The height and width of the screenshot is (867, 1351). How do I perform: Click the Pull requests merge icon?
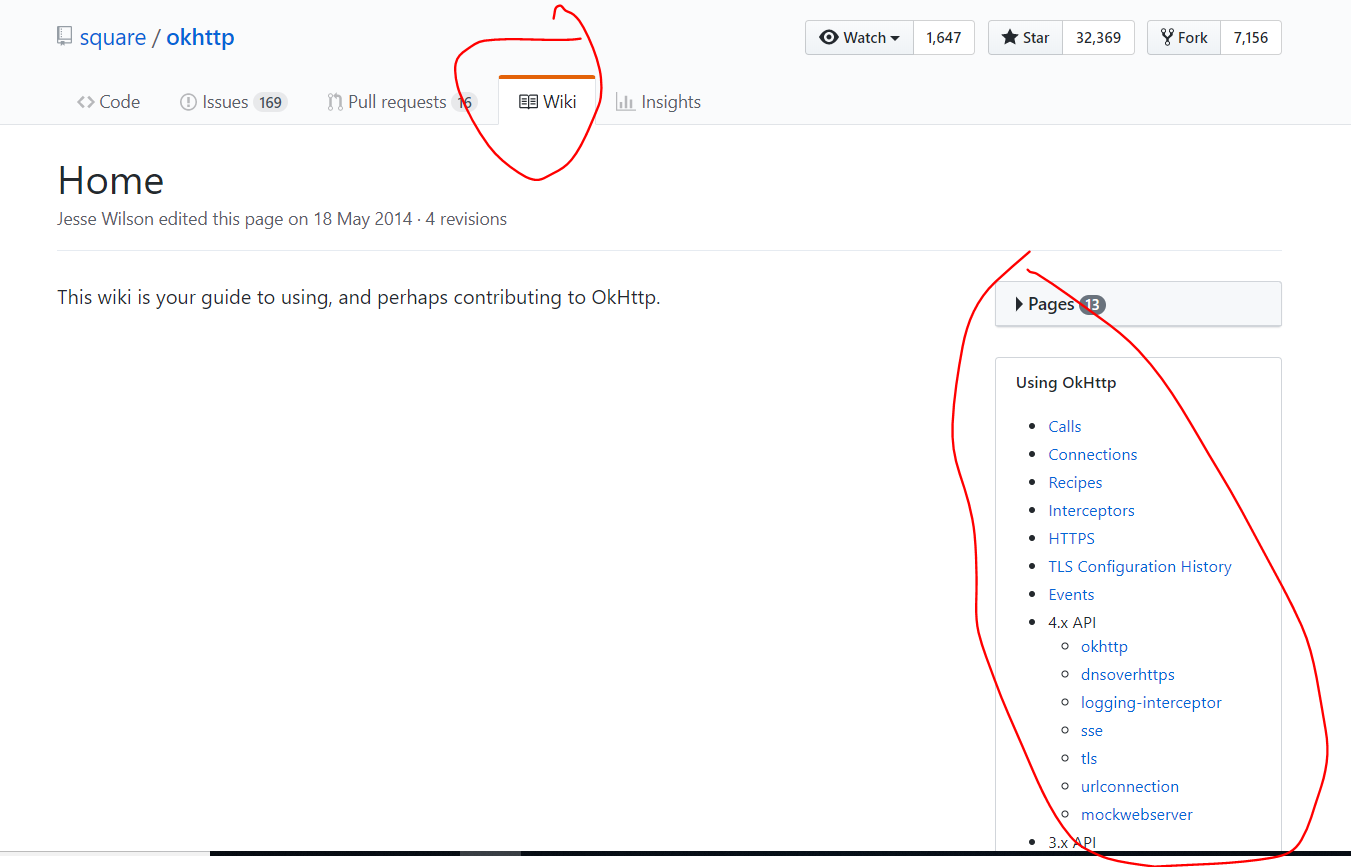pyautogui.click(x=335, y=102)
